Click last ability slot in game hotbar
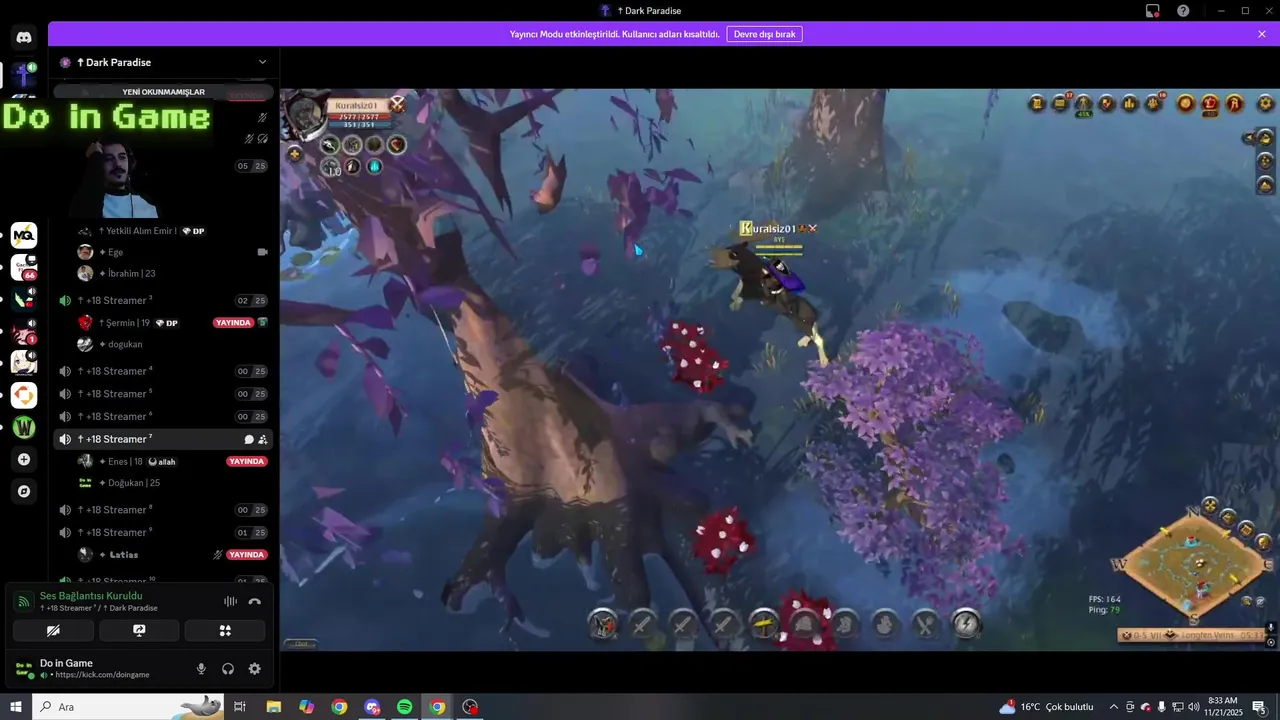Screen dimensions: 1280x720 [966, 624]
